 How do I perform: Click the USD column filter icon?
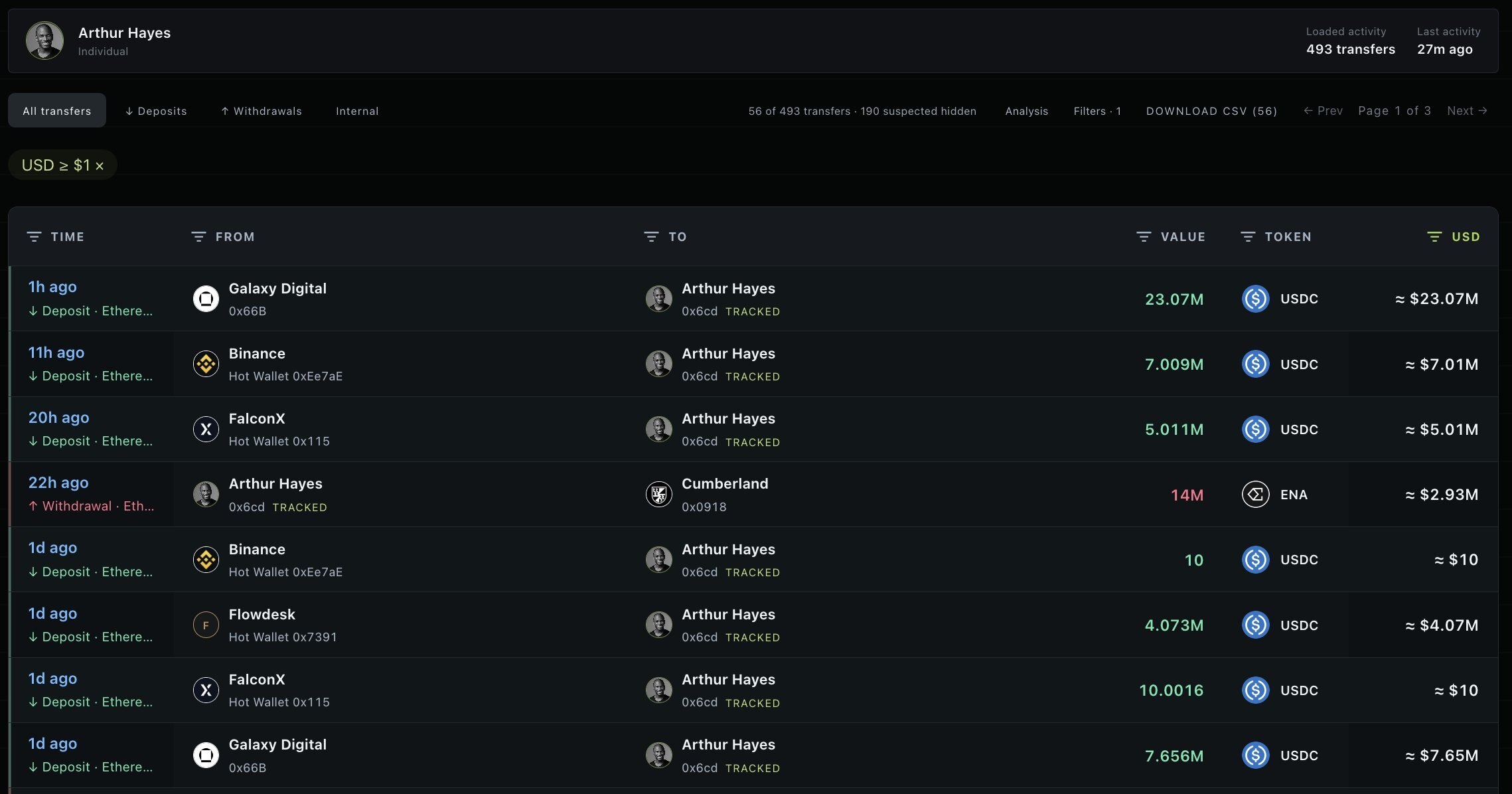pyautogui.click(x=1434, y=237)
